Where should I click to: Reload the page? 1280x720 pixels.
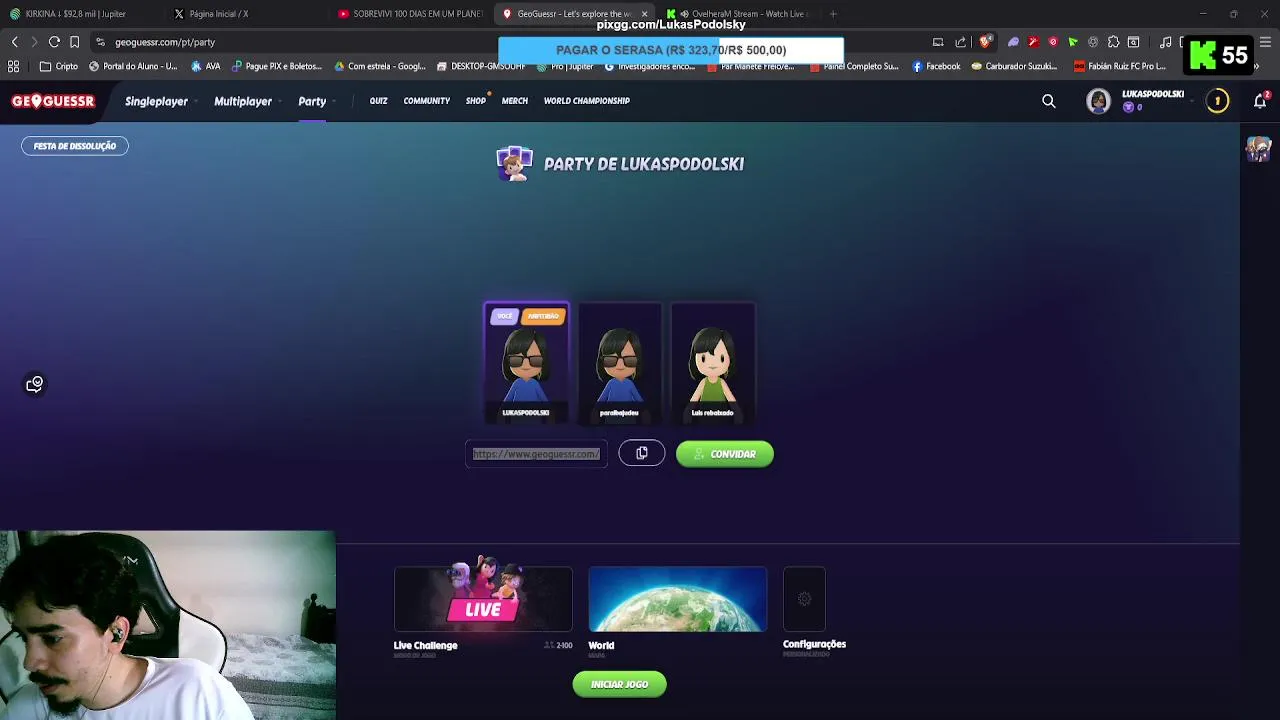point(54,42)
